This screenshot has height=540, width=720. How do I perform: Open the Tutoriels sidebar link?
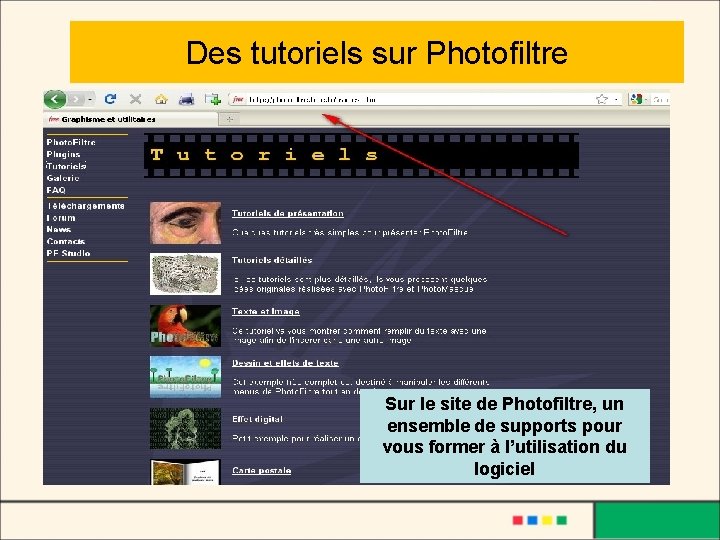click(66, 166)
